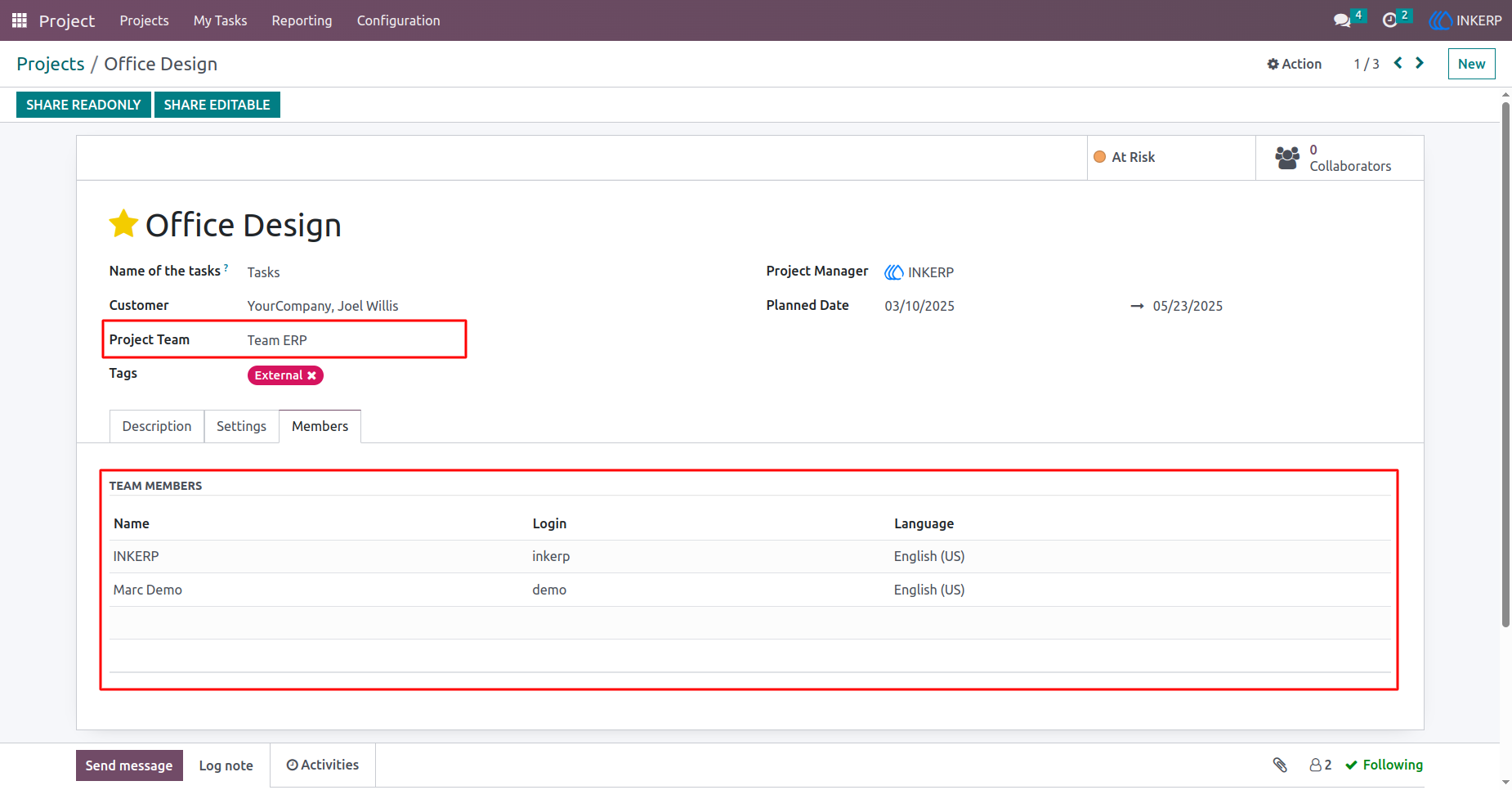The image size is (1512, 790).
Task: Open the Reporting menu
Action: click(x=302, y=20)
